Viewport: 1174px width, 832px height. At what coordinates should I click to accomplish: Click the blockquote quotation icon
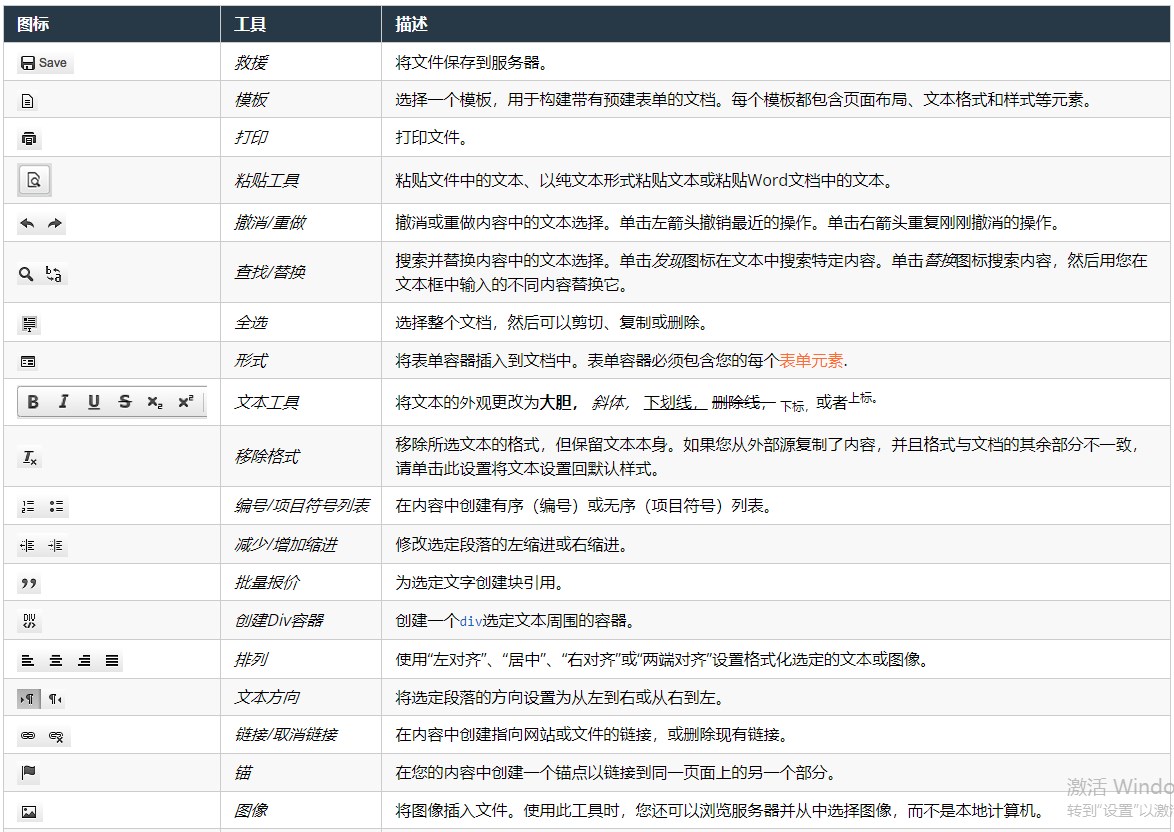pos(28,583)
